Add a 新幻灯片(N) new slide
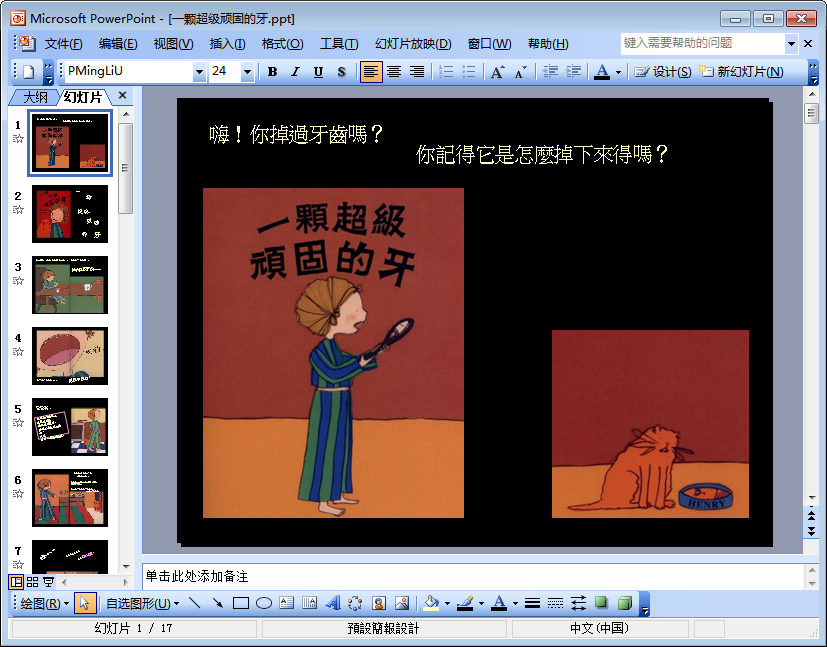 [x=741, y=72]
